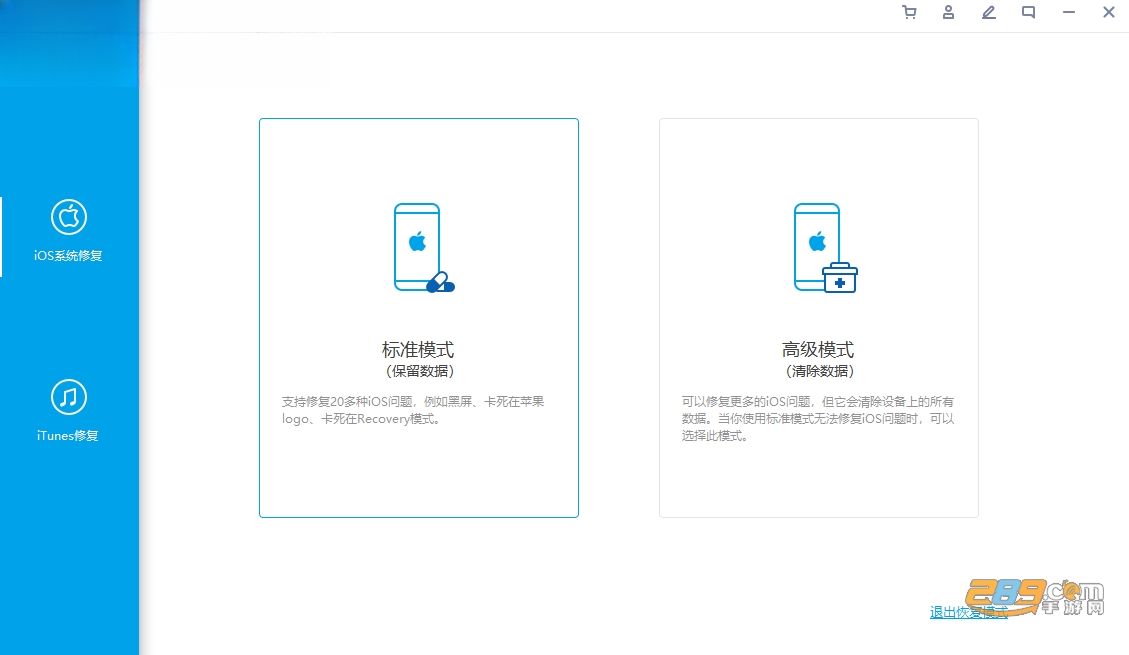Click the advanced mode phone-with-medkit icon
This screenshot has height=655, width=1129.
coord(825,248)
